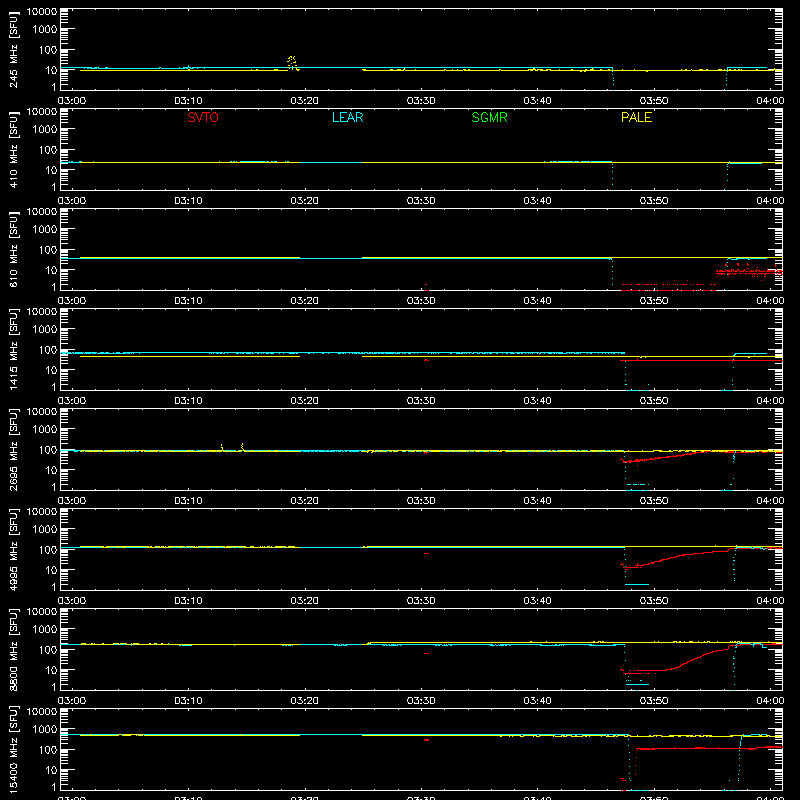
Task: Select the '15400 MHz [SFU]' axis title
Action: (x=14, y=750)
